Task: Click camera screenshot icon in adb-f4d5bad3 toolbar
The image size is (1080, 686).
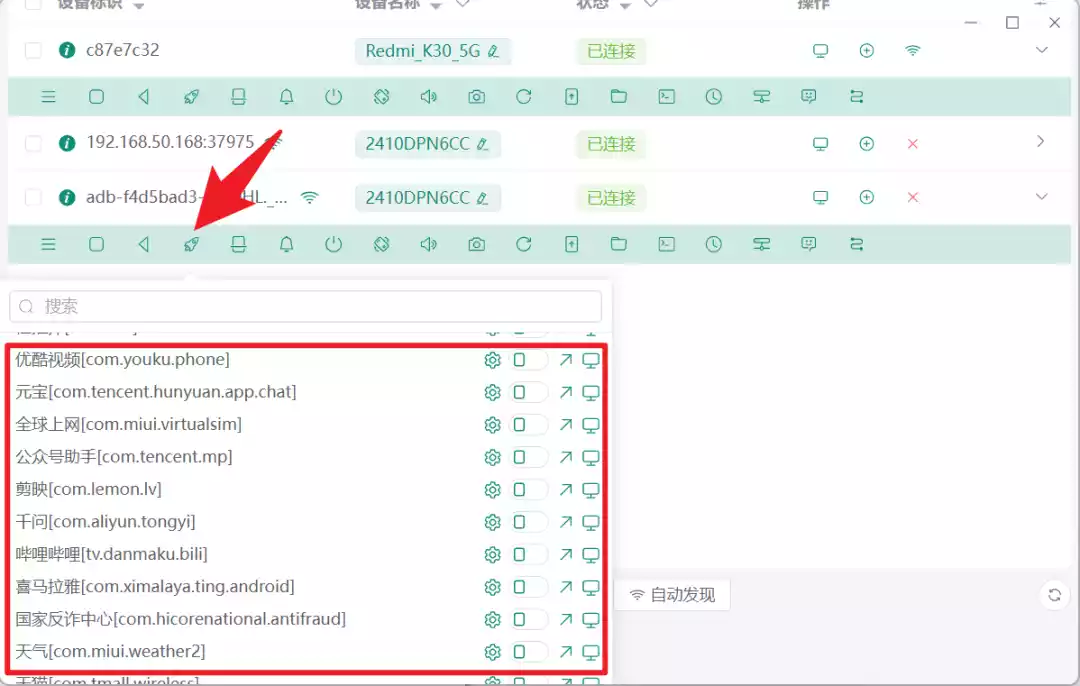Action: (x=477, y=244)
